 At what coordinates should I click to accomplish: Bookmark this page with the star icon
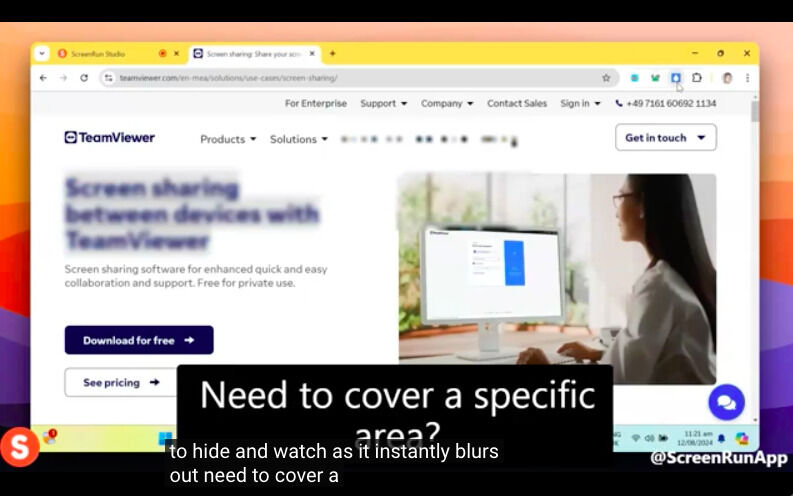click(606, 78)
